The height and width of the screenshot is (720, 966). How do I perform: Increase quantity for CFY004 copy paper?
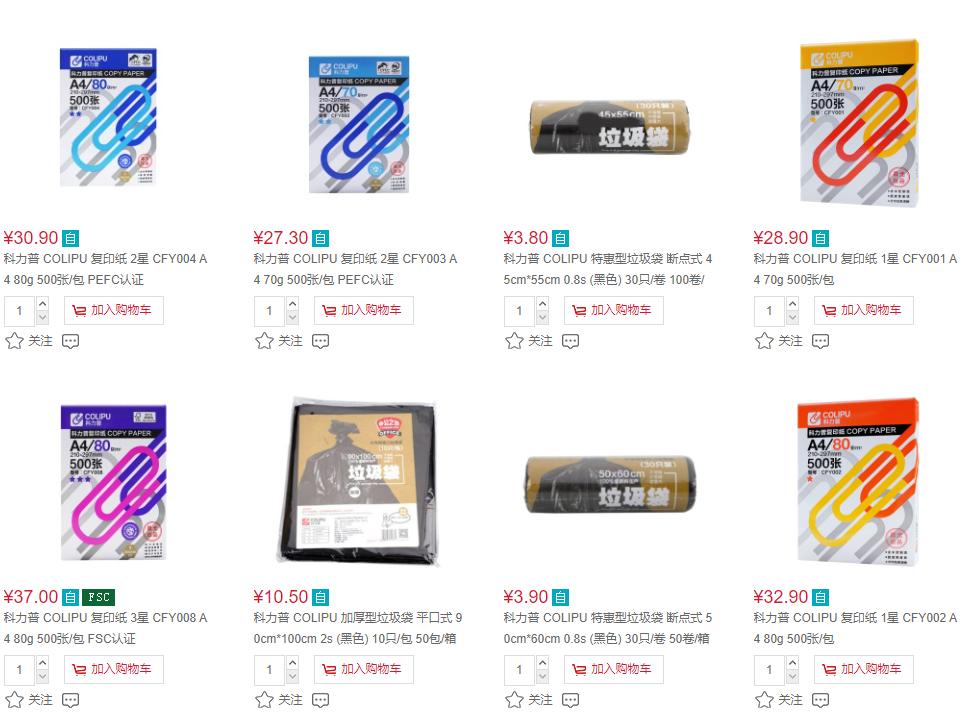(43, 304)
